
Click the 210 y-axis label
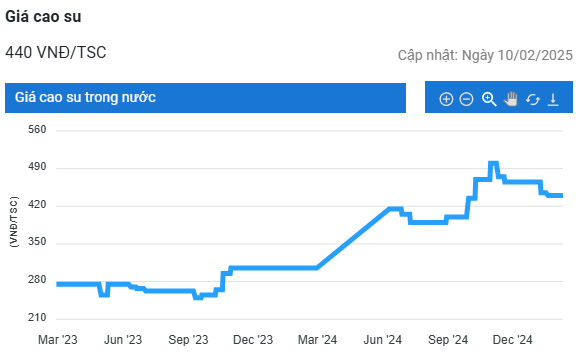pyautogui.click(x=37, y=317)
